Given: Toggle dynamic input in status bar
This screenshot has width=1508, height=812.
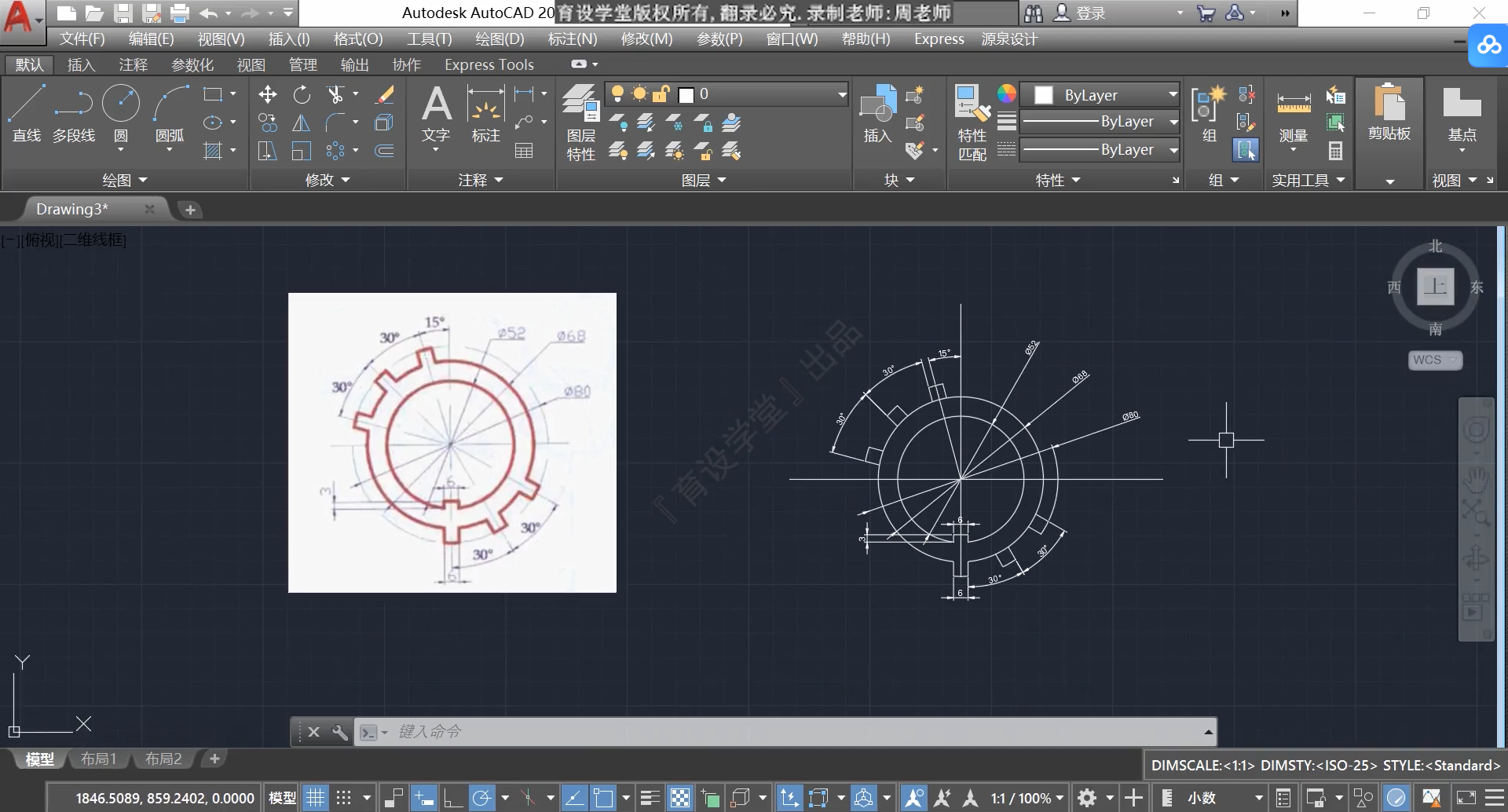Looking at the screenshot, I should [424, 799].
